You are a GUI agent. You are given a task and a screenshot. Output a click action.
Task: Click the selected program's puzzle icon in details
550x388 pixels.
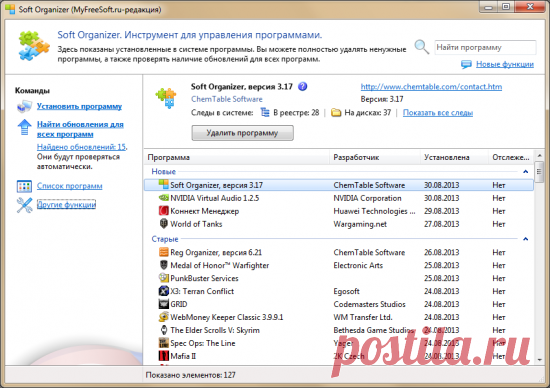(x=166, y=98)
